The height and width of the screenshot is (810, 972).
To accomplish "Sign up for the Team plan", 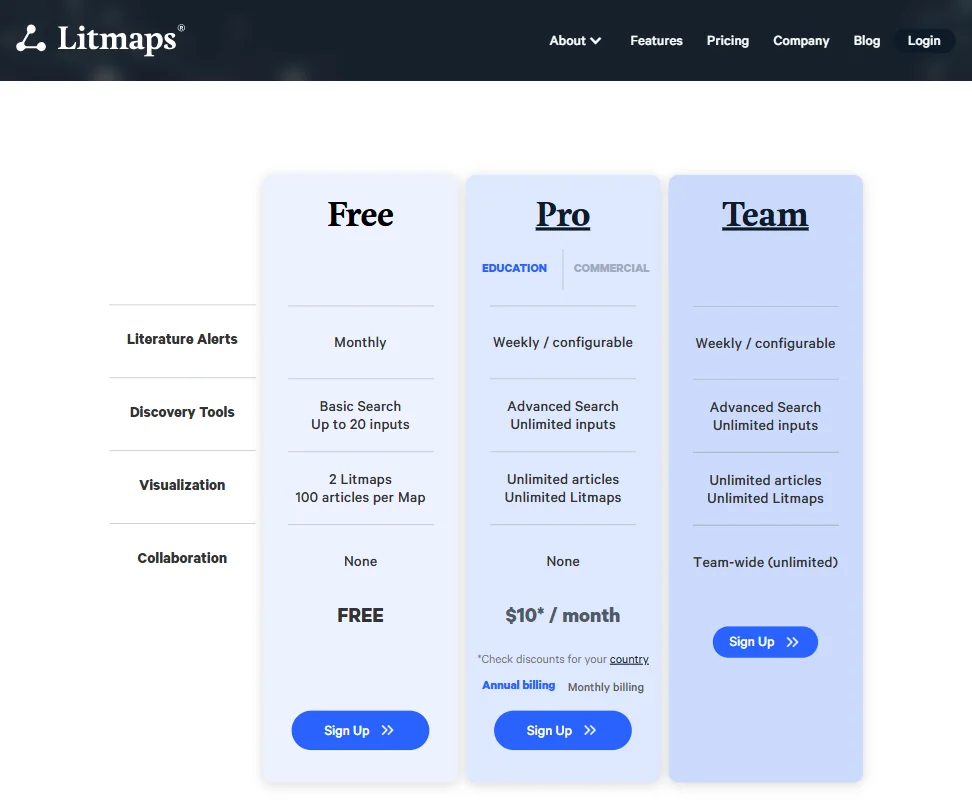I will click(x=765, y=642).
